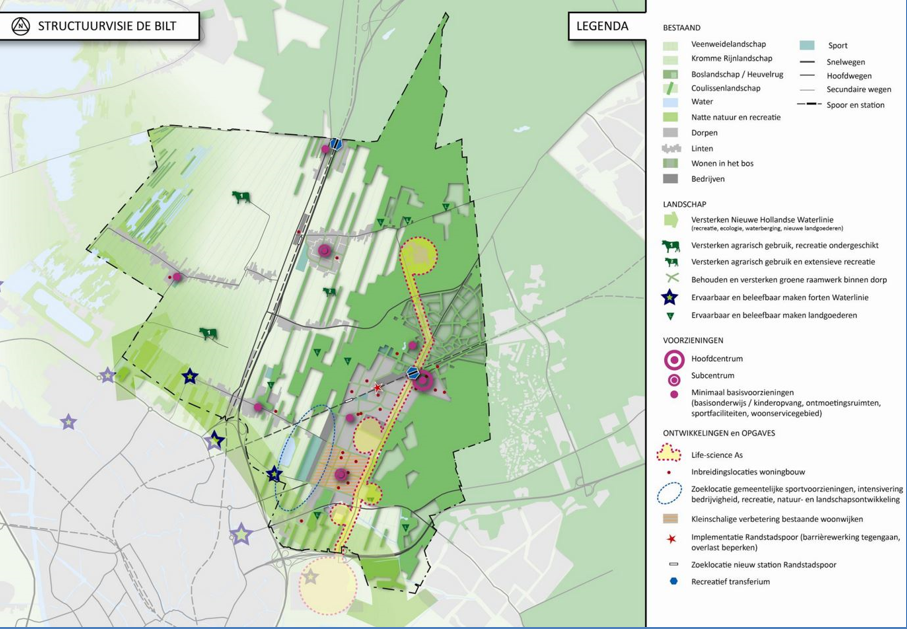Viewport: 907px width, 629px height.
Task: Click the Boslandschap / Heuvelrug legend swatch
Action: (x=670, y=74)
